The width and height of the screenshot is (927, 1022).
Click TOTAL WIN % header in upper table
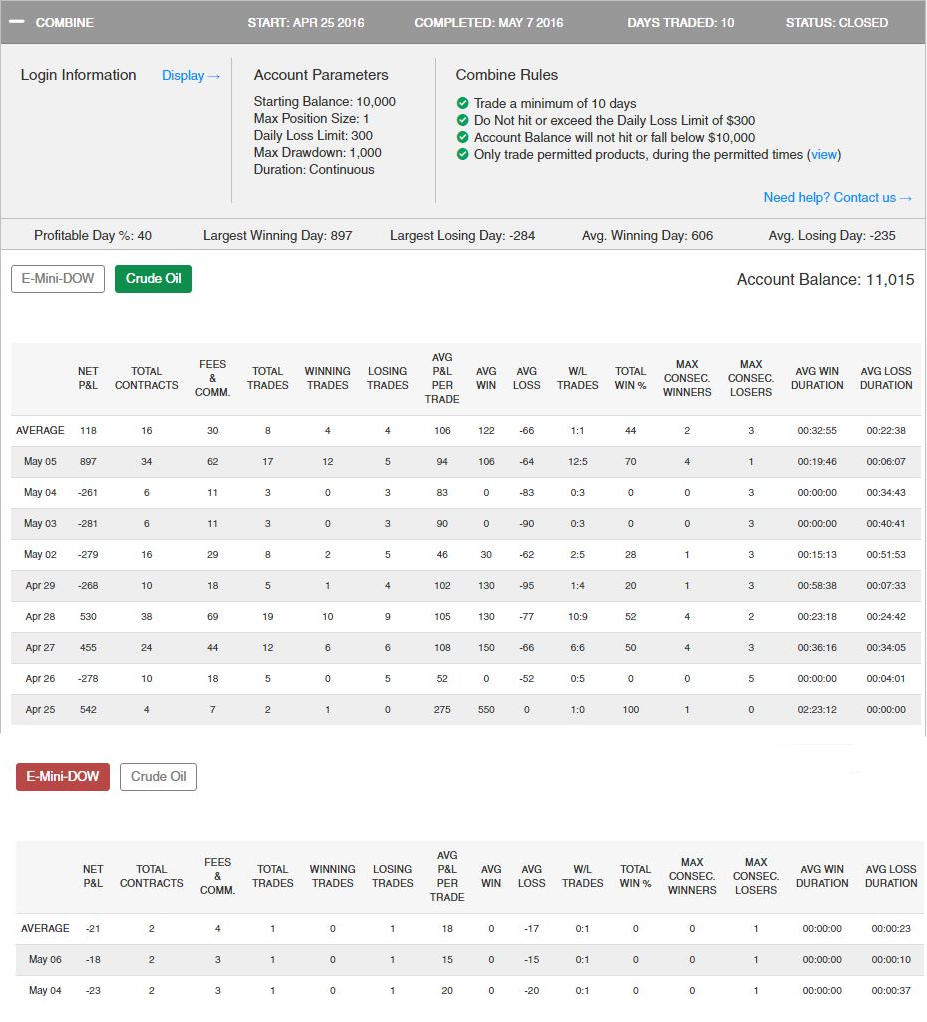click(x=630, y=378)
